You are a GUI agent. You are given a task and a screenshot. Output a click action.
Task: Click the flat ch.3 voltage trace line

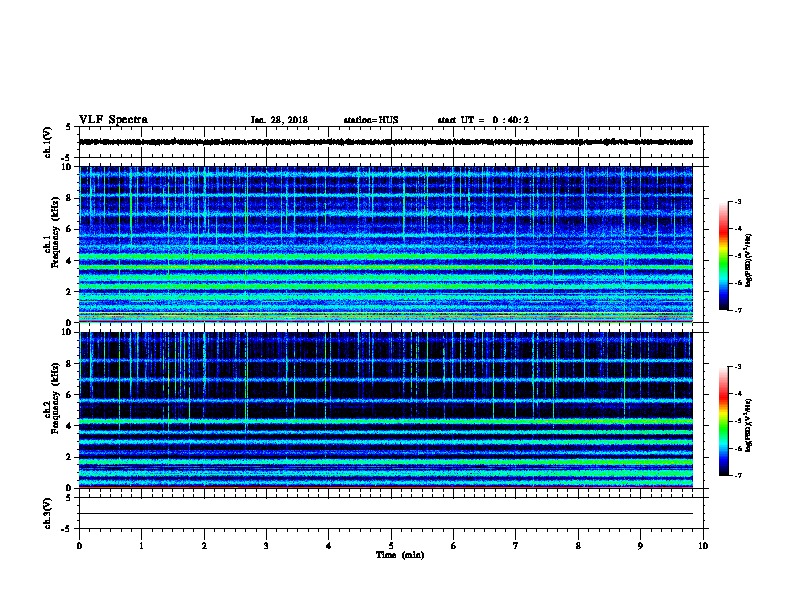coord(386,514)
